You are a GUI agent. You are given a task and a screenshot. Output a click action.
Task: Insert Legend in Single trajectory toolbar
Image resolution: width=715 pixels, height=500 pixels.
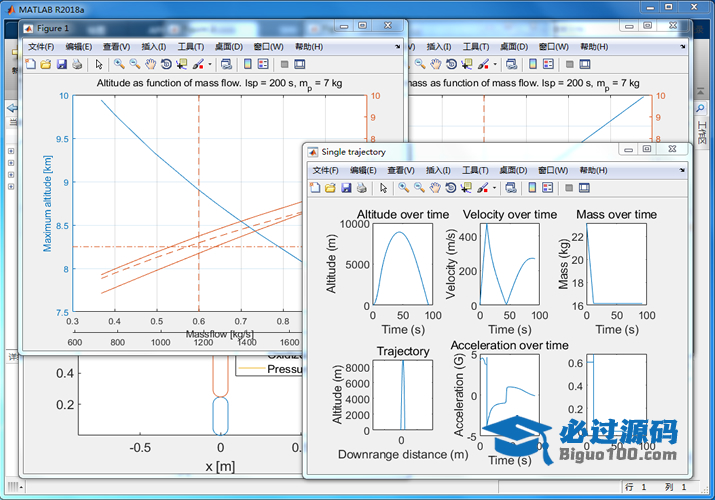point(548,188)
